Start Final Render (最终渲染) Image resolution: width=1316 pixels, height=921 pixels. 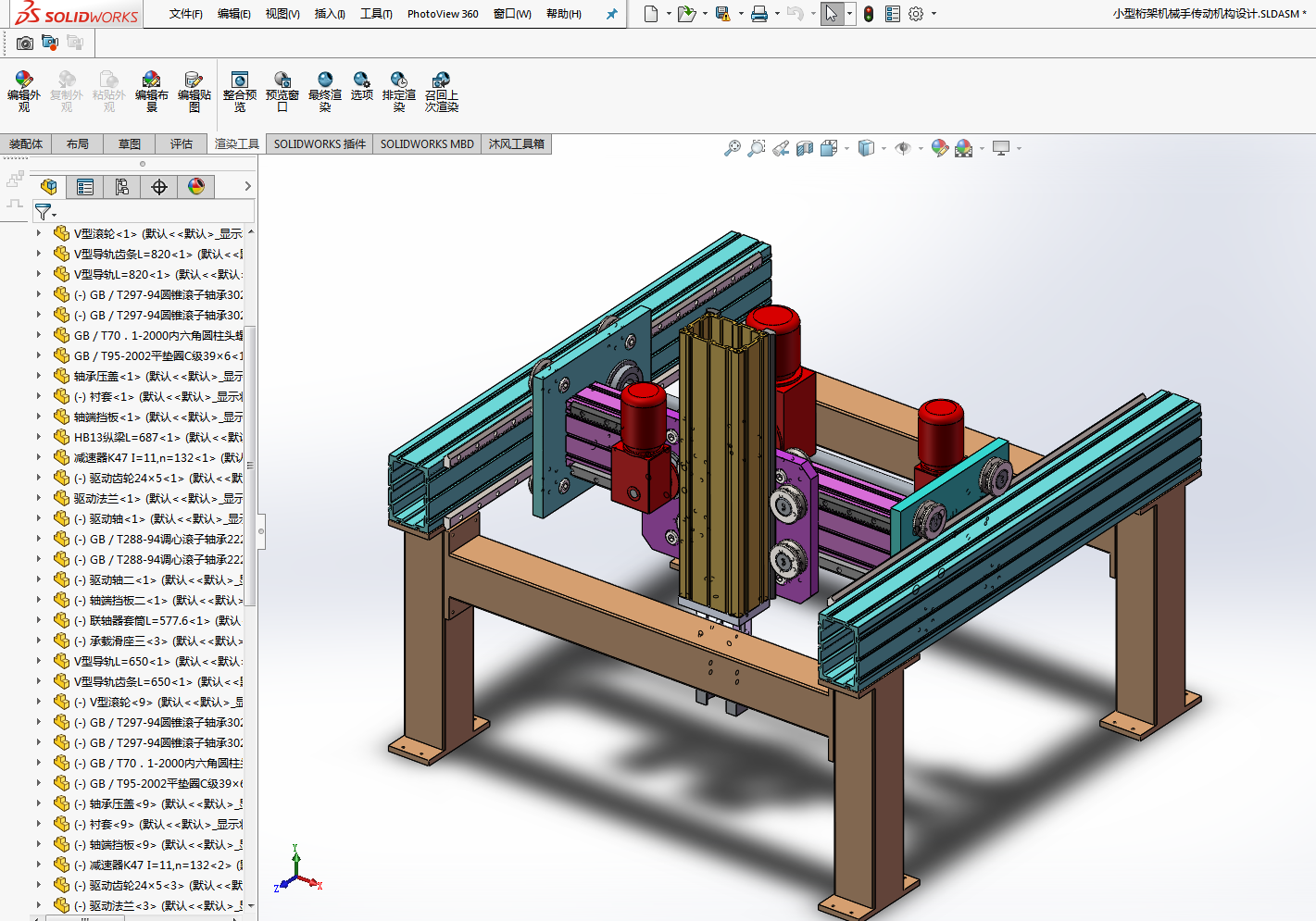tap(325, 92)
